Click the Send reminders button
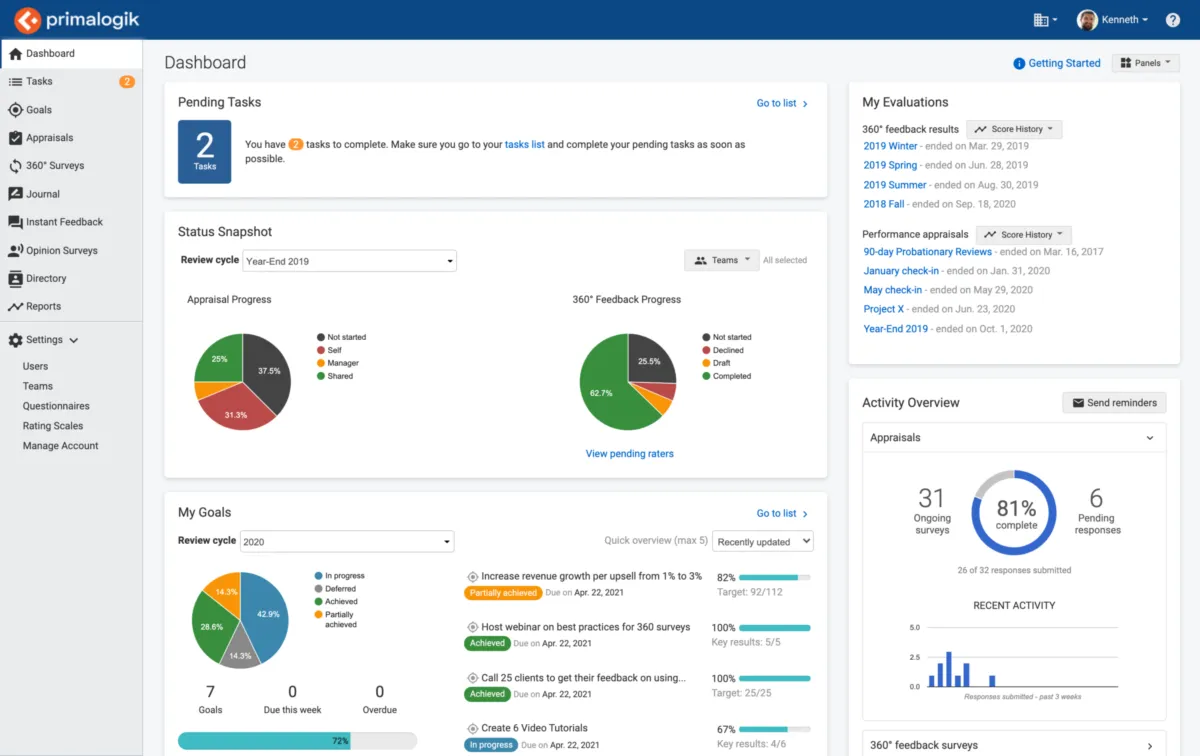This screenshot has height=756, width=1200. click(1114, 402)
